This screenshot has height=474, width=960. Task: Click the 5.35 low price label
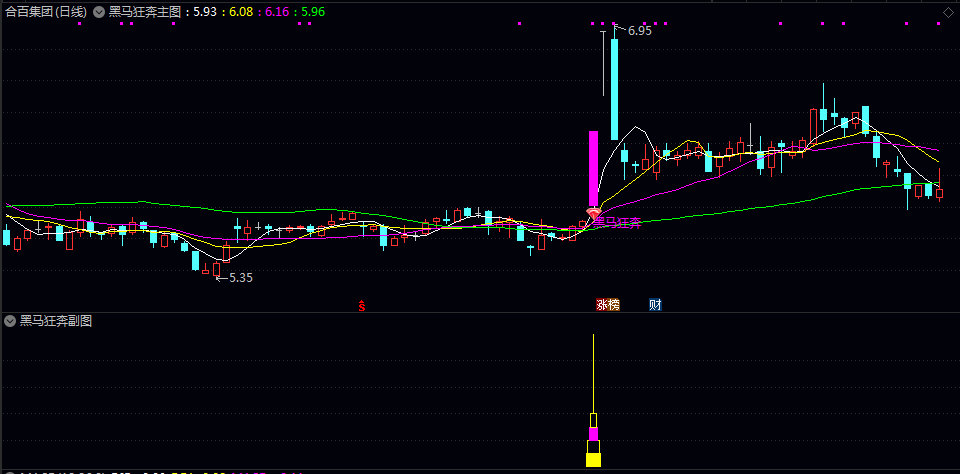click(x=241, y=277)
